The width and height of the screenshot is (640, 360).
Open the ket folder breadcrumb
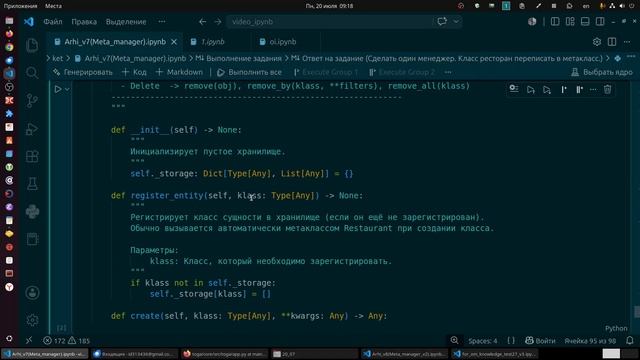tap(58, 58)
